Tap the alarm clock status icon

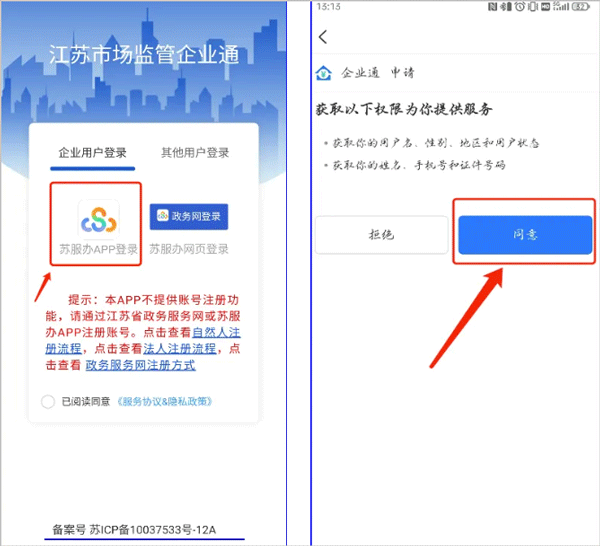click(x=520, y=7)
